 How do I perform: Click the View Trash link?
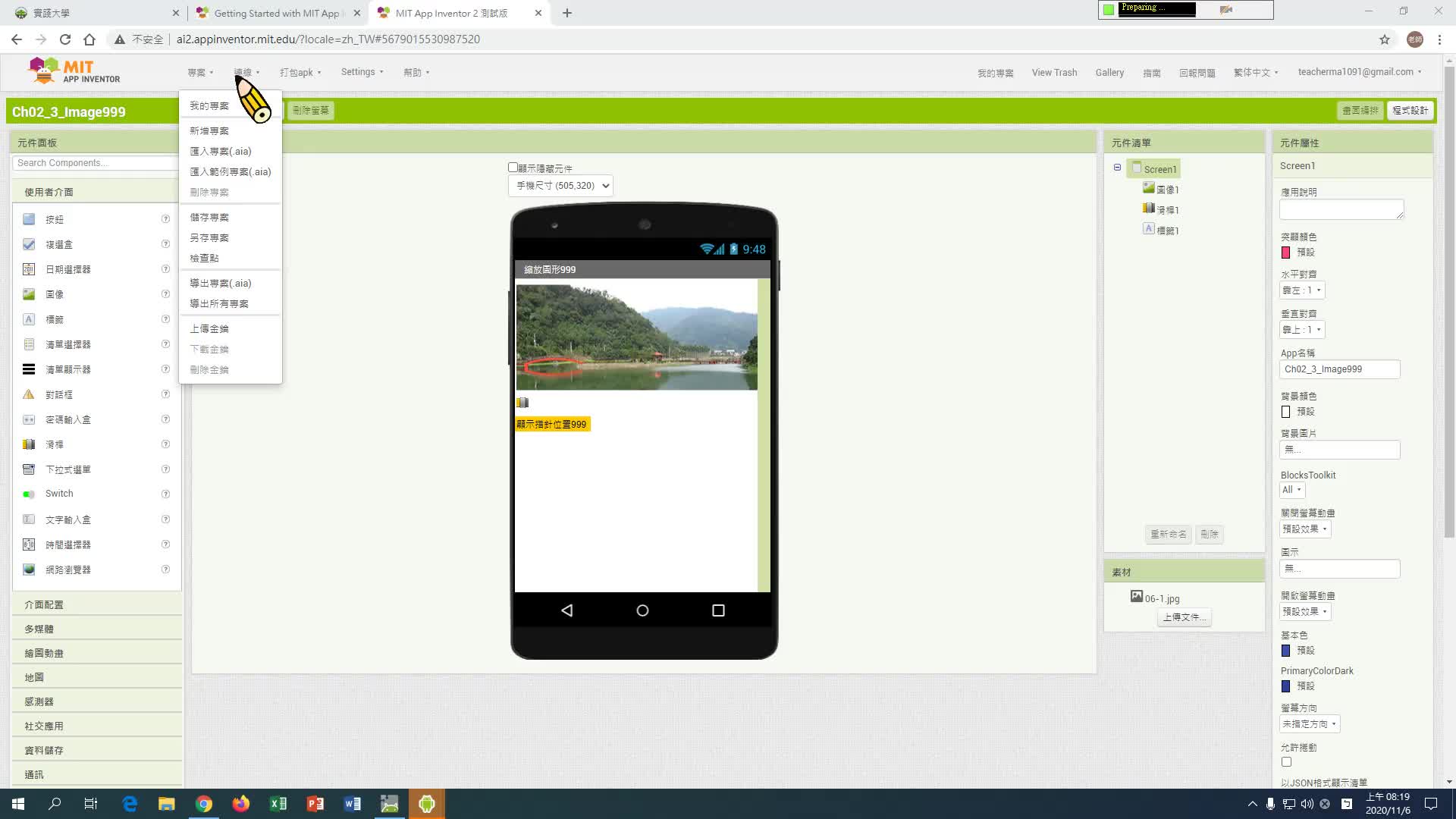click(1054, 73)
